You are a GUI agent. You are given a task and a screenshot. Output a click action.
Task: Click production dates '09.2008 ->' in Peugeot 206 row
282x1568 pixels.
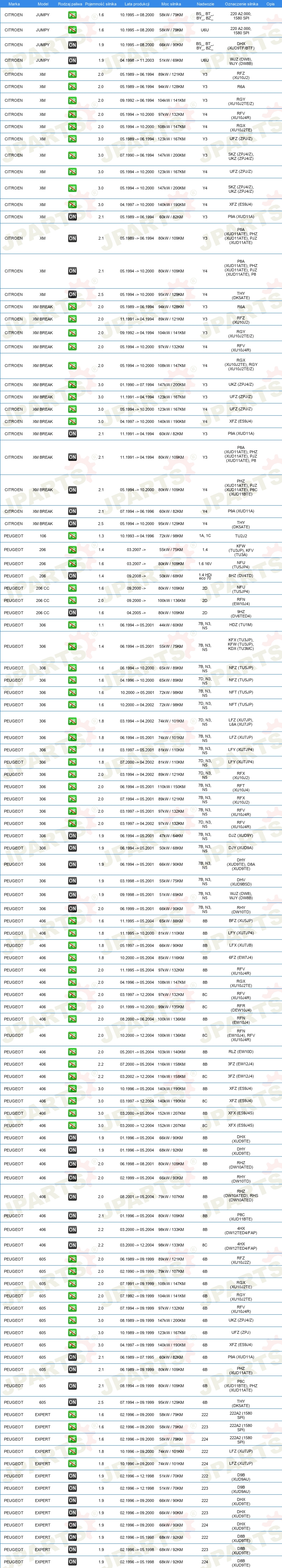tap(137, 576)
